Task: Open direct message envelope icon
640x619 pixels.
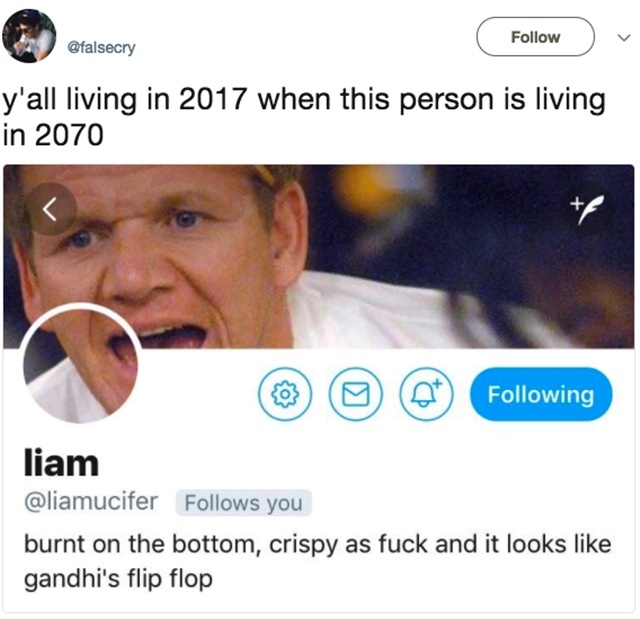Action: [x=356, y=394]
